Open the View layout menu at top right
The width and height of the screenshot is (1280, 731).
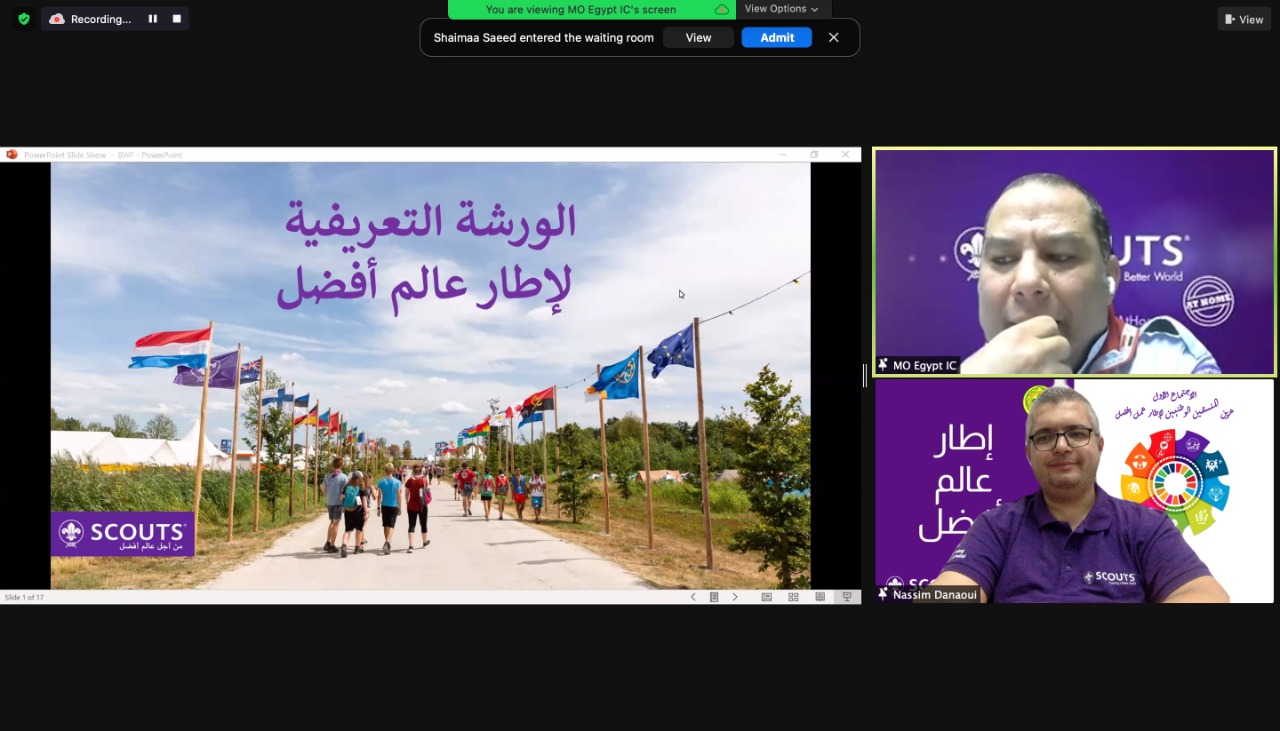(1243, 19)
